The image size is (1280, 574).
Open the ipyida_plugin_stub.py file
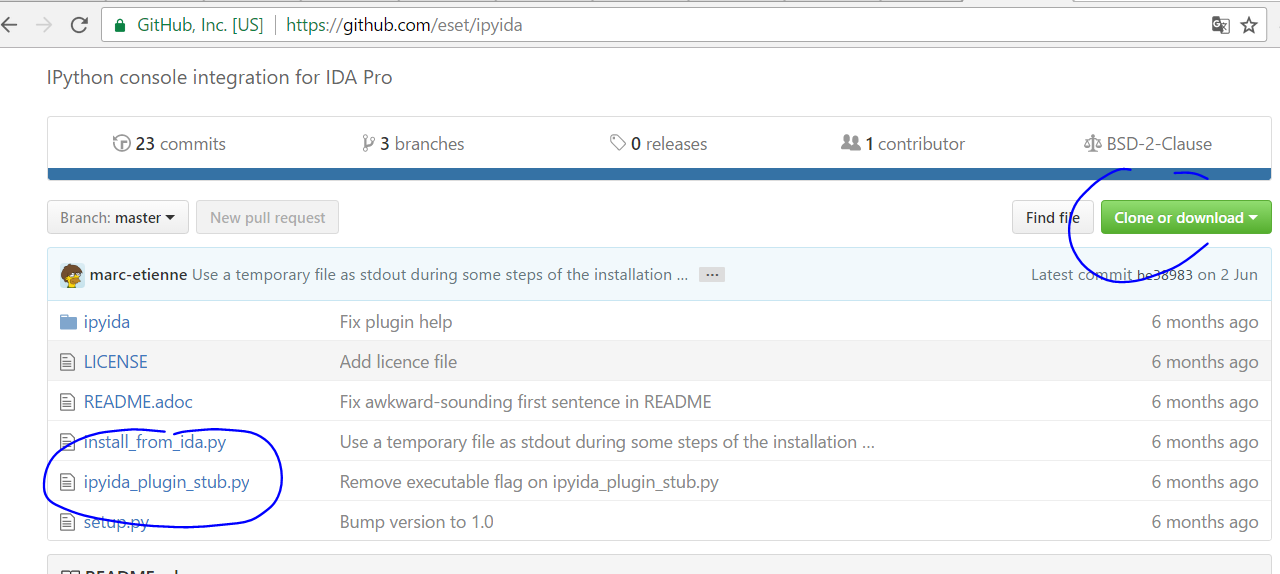coord(167,482)
